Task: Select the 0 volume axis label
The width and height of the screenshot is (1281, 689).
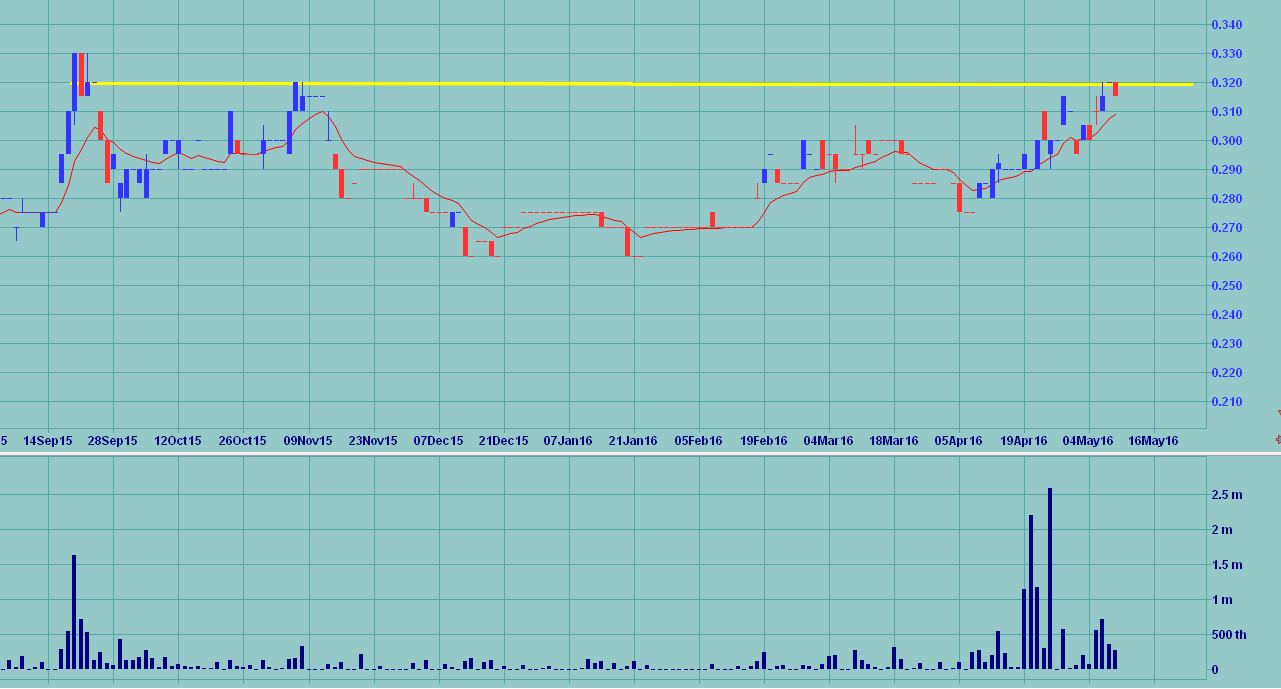Action: point(1214,670)
